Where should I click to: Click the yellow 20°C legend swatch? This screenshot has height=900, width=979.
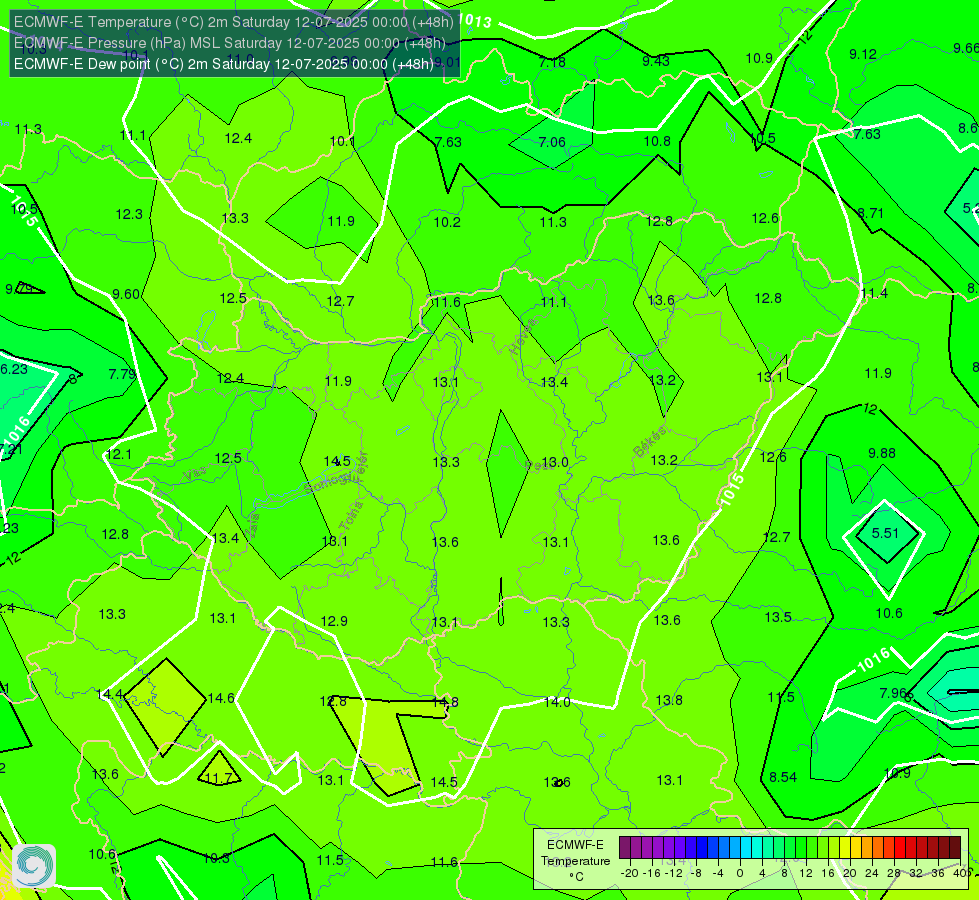(x=845, y=848)
